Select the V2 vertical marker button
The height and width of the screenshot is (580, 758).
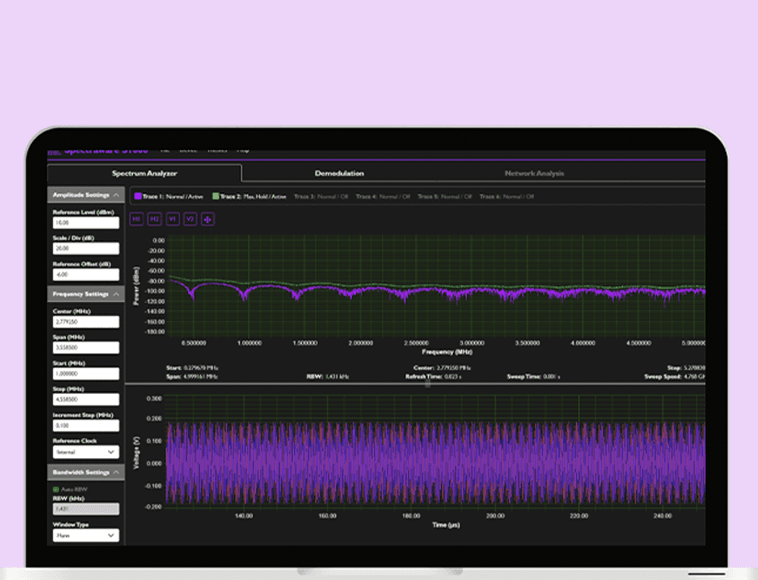pyautogui.click(x=190, y=219)
